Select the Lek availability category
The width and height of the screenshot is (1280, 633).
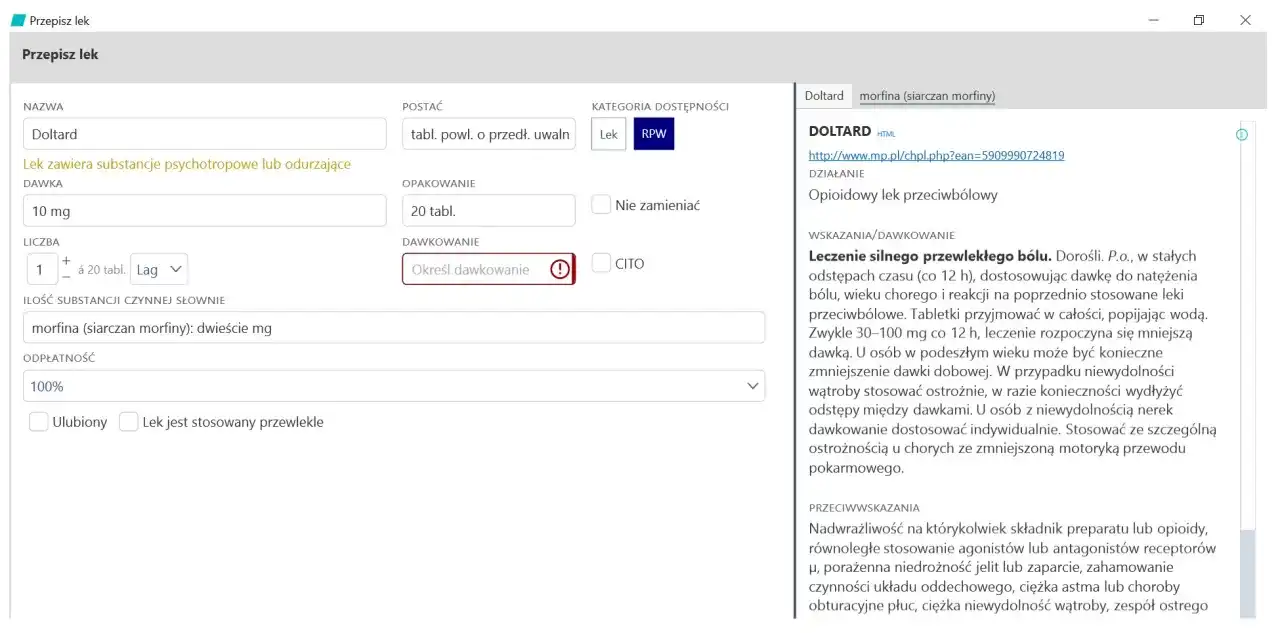click(x=608, y=133)
